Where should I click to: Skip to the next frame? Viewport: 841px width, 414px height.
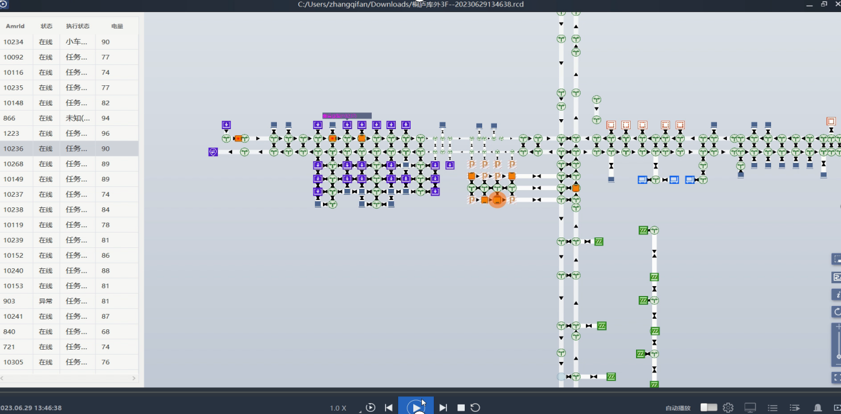click(443, 408)
